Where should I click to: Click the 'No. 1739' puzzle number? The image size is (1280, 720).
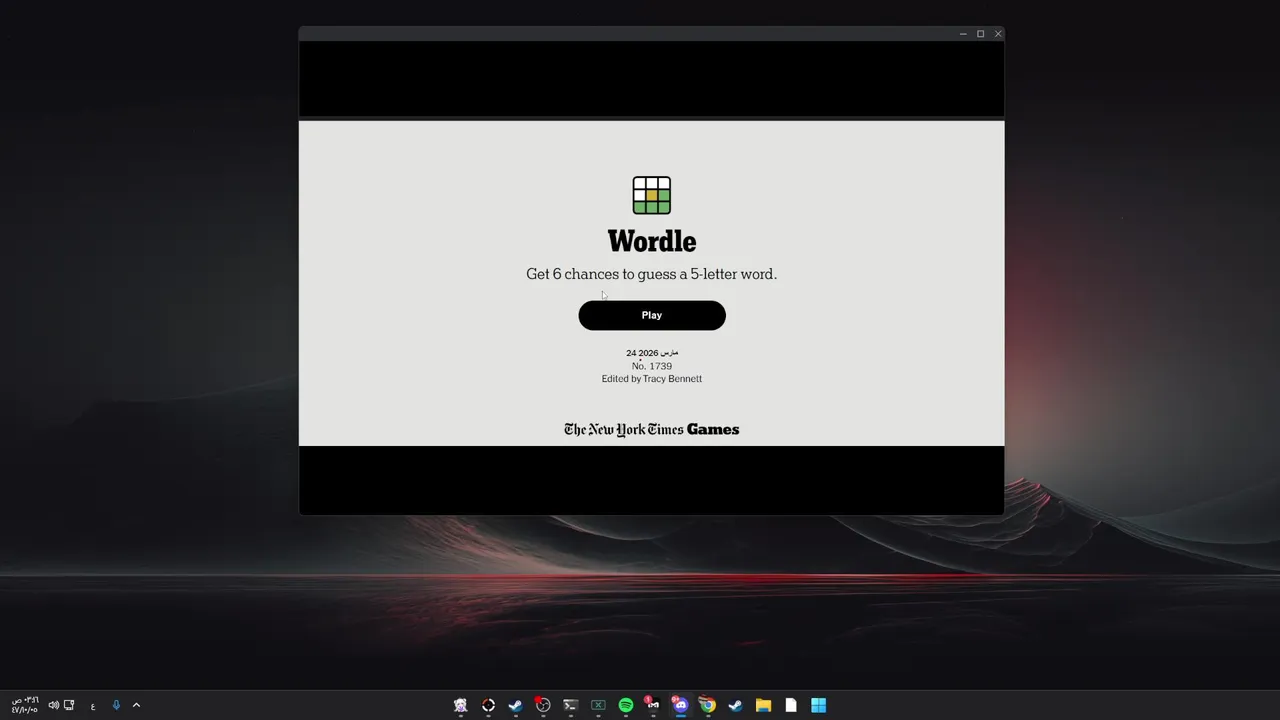point(652,366)
